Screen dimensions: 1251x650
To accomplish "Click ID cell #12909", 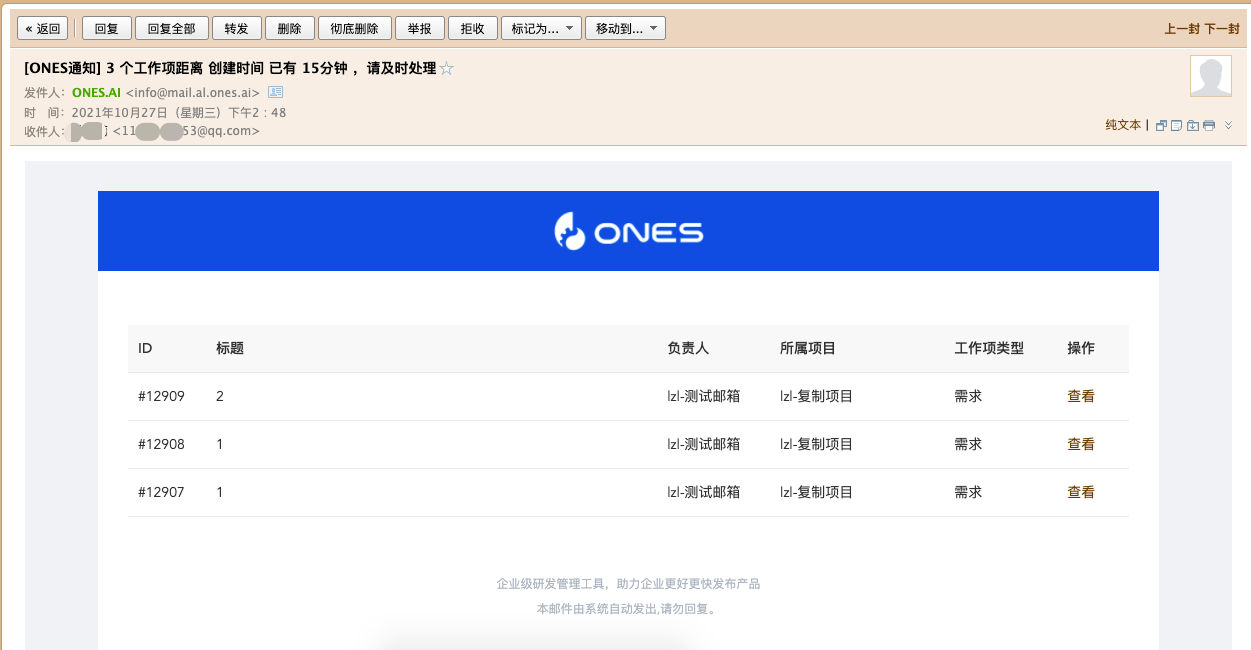I will tap(161, 396).
